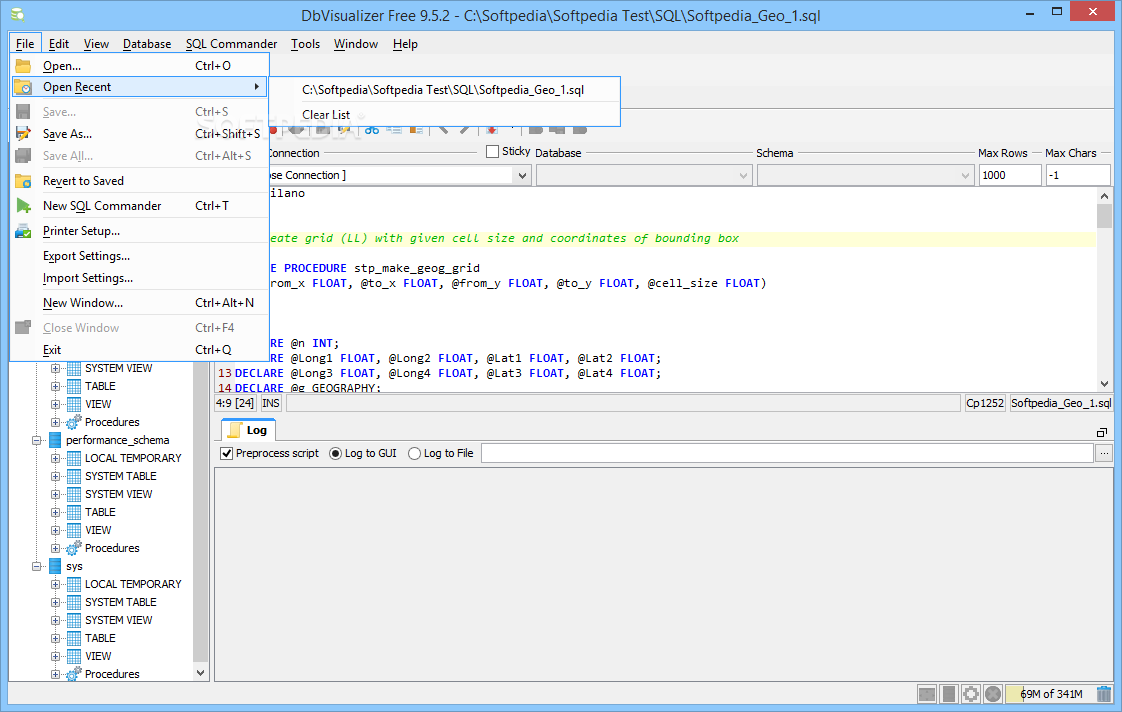
Task: Click the DbVisualizer app icon in title bar
Action: 17,15
